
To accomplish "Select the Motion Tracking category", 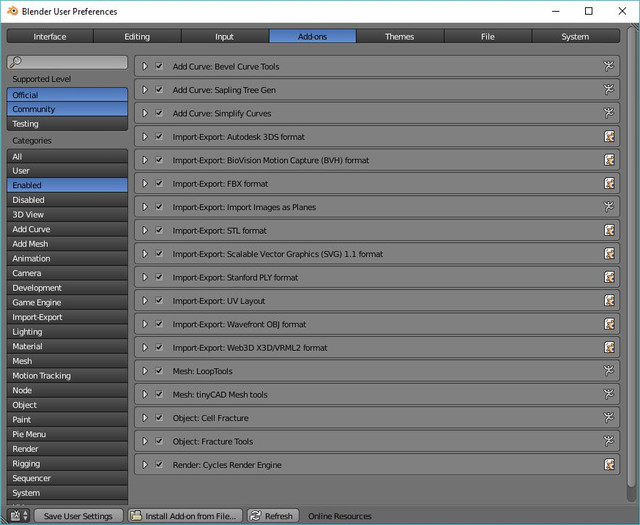I will [x=67, y=376].
